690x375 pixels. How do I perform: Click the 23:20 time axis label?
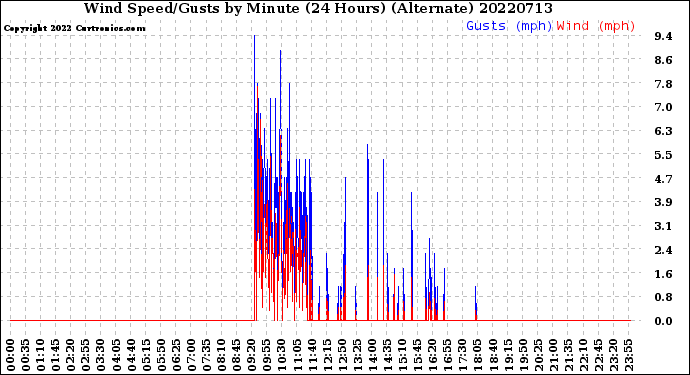[x=613, y=355]
